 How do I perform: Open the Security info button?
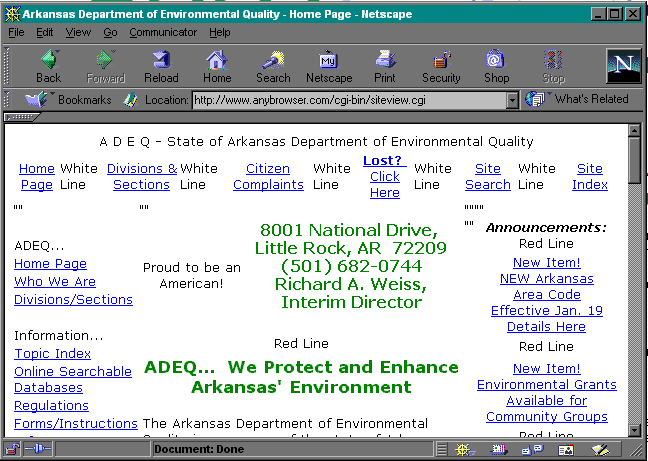(441, 66)
